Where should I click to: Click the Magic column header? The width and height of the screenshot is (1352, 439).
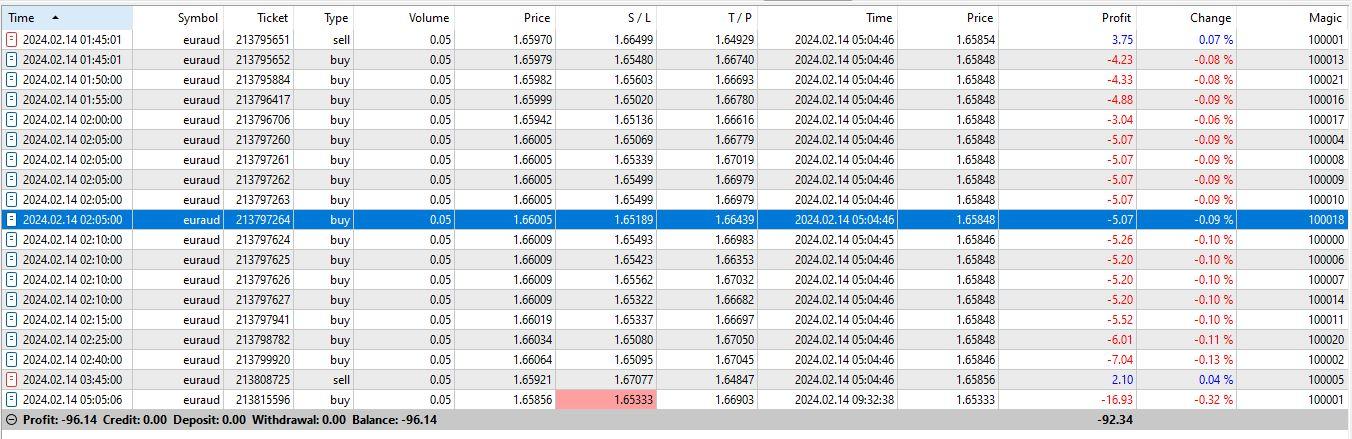tap(1325, 18)
